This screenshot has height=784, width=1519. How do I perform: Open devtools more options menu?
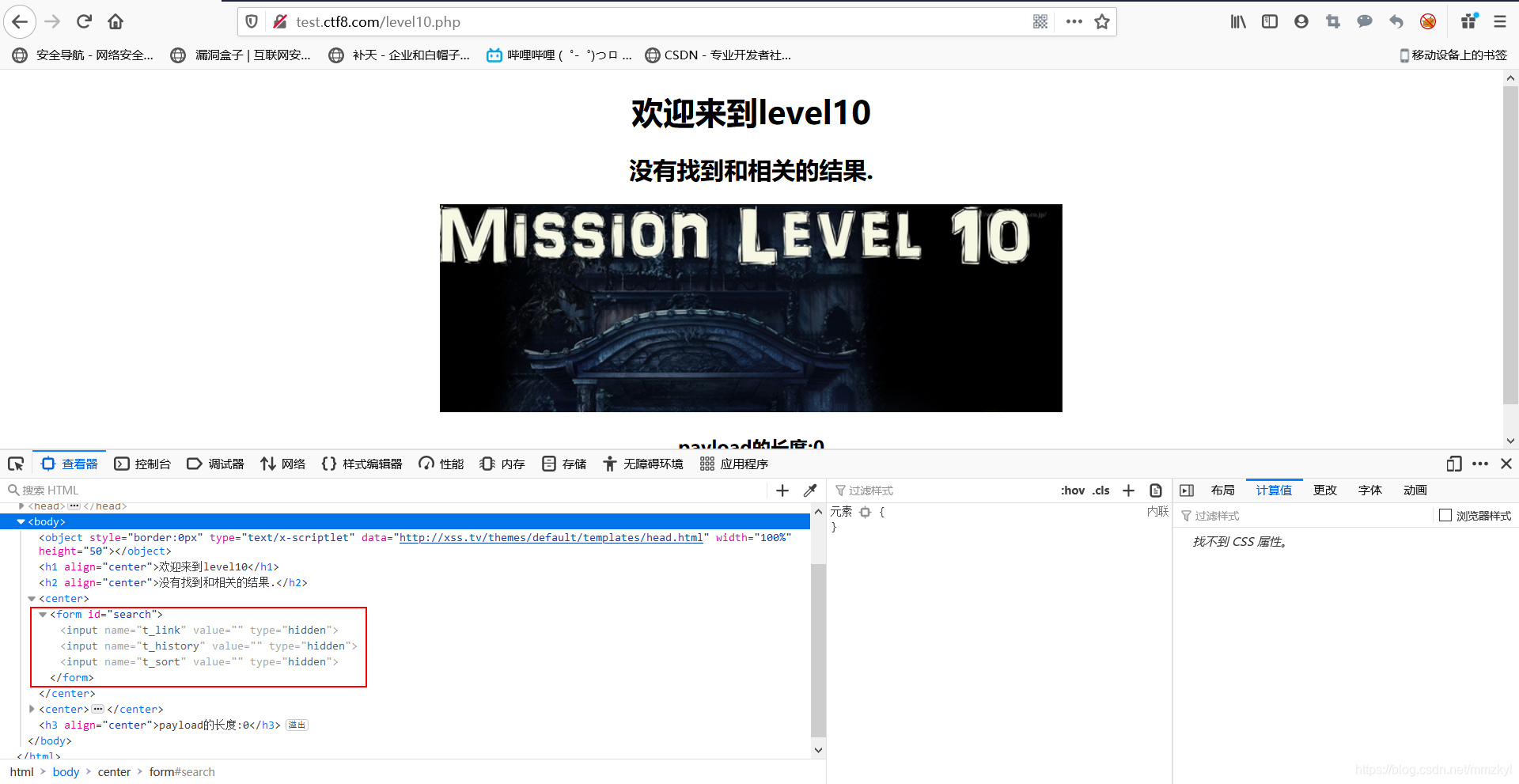pyautogui.click(x=1480, y=464)
